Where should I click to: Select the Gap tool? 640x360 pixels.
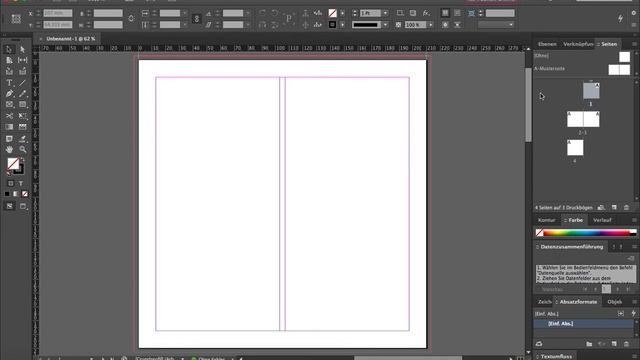pyautogui.click(x=22, y=60)
